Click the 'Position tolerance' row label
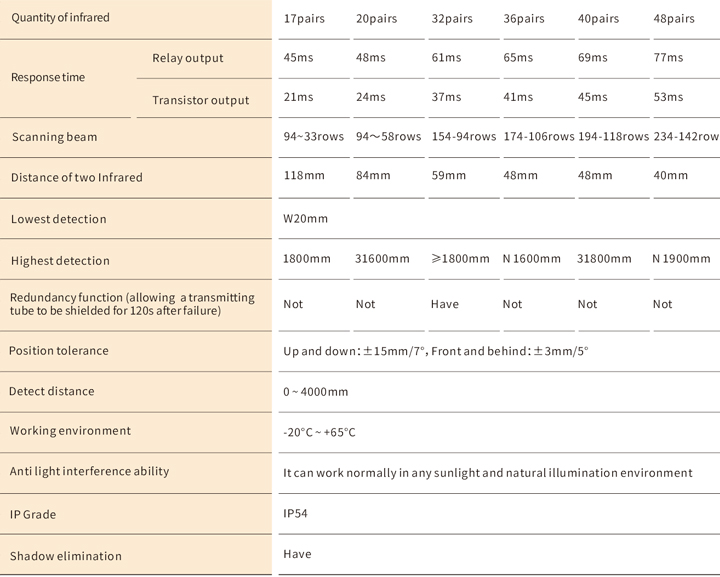Image resolution: width=720 pixels, height=577 pixels. tap(59, 351)
